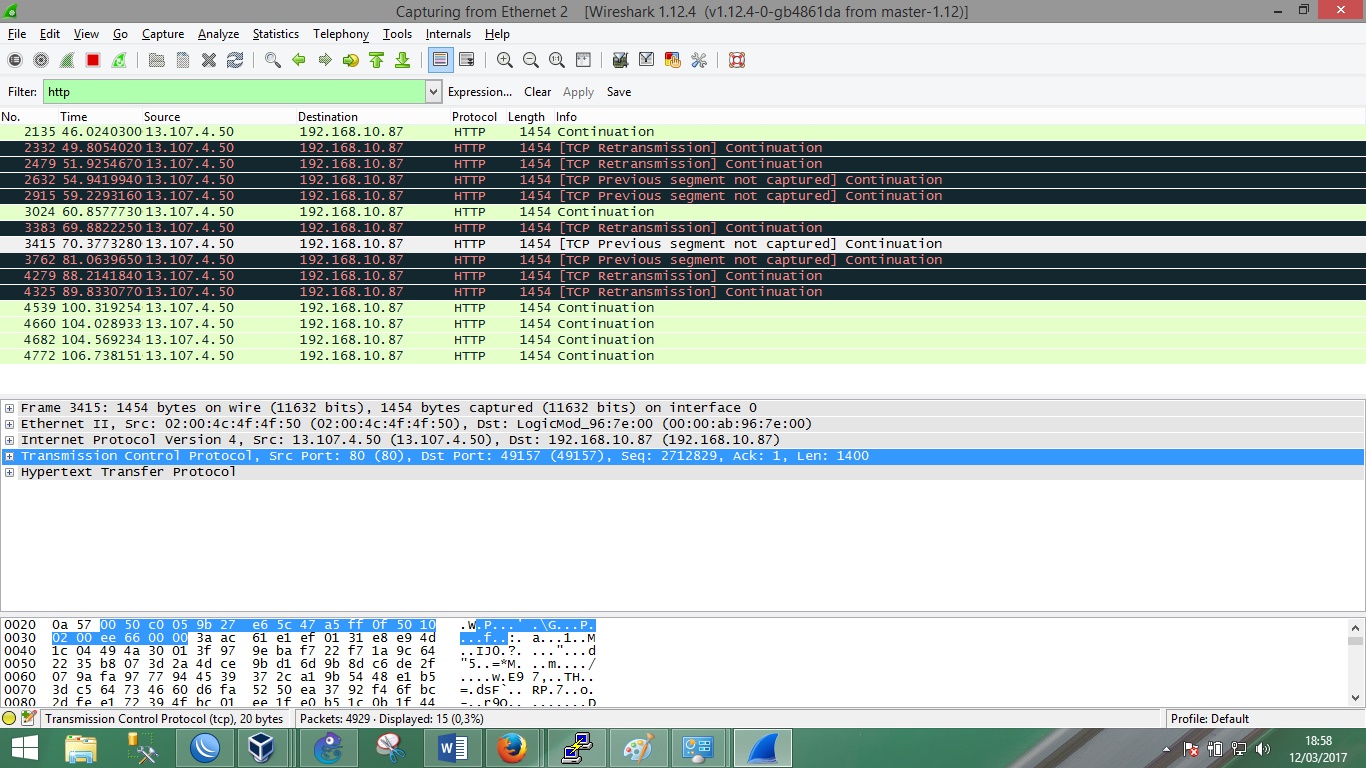Click the Apply filter button

click(578, 92)
